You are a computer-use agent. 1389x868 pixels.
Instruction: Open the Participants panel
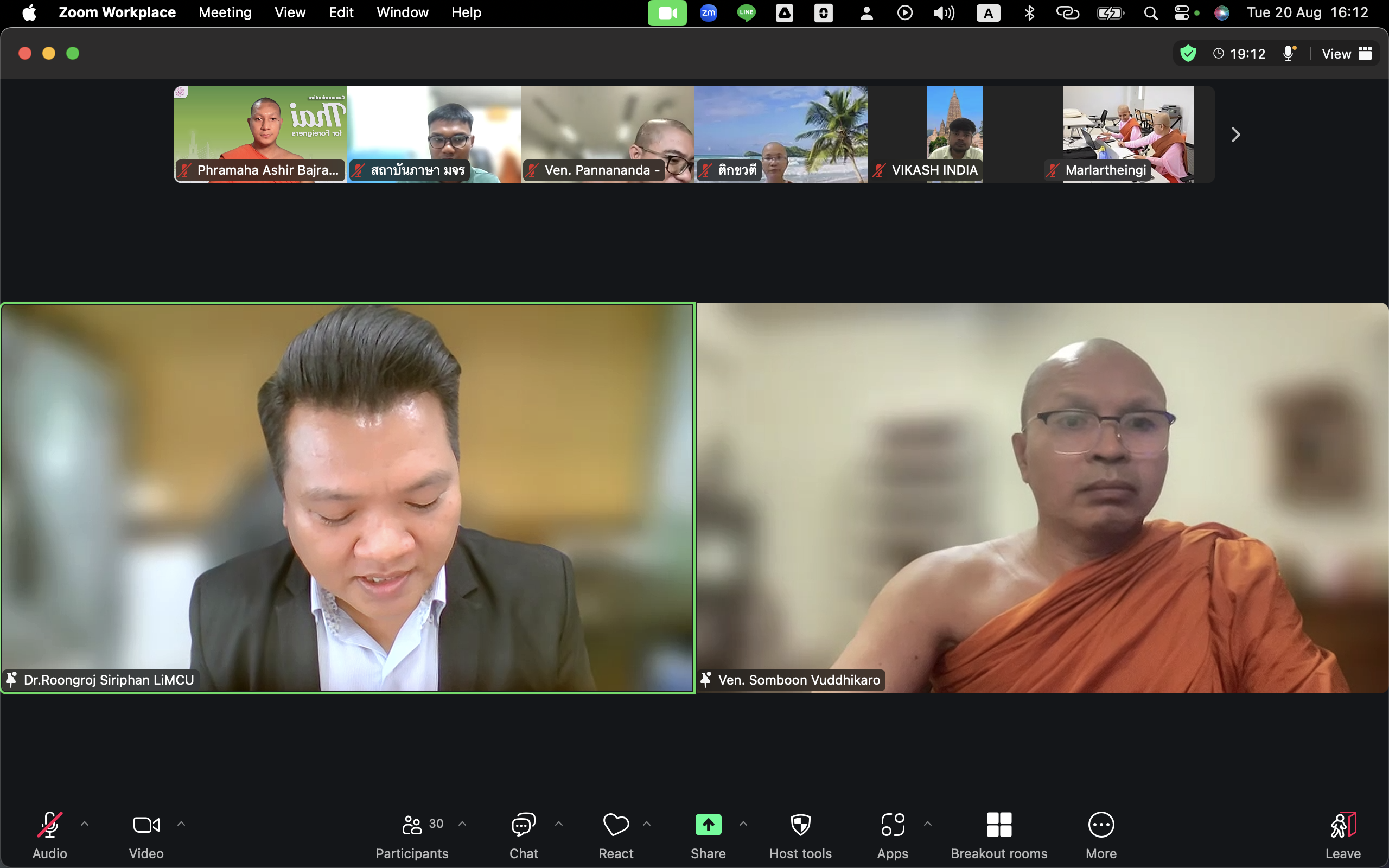pyautogui.click(x=412, y=835)
